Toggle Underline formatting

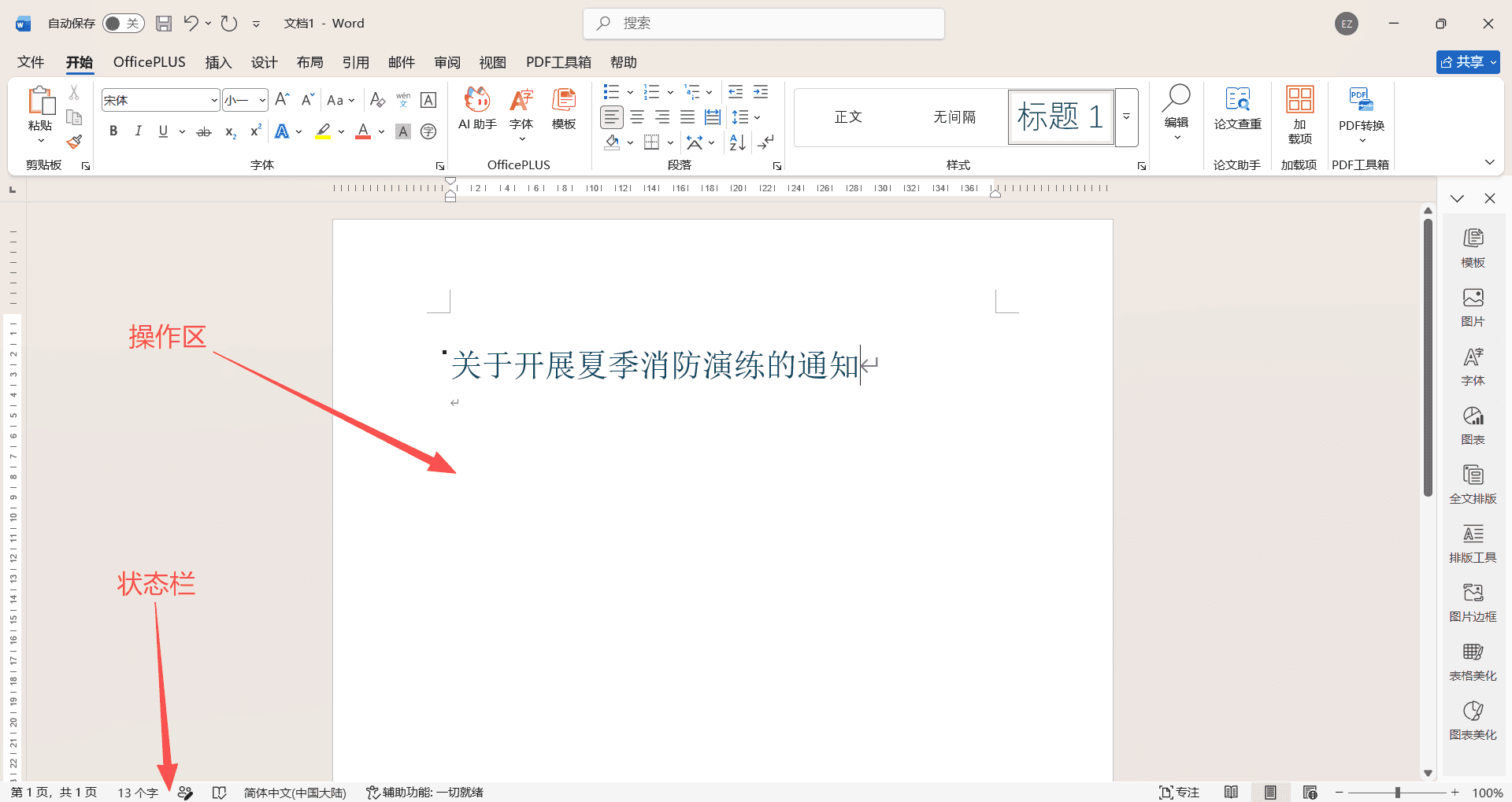coord(163,131)
